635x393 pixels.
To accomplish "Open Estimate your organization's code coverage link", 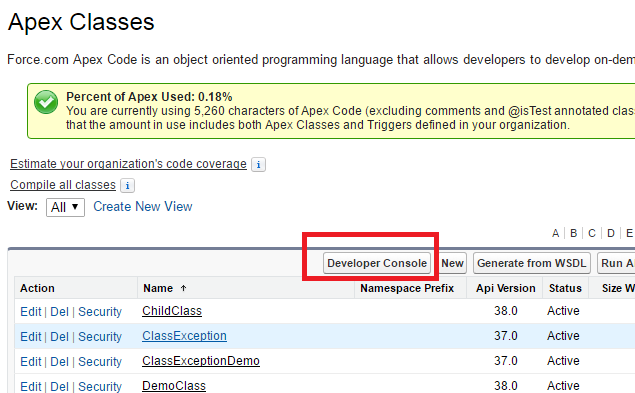I will pyautogui.click(x=128, y=164).
